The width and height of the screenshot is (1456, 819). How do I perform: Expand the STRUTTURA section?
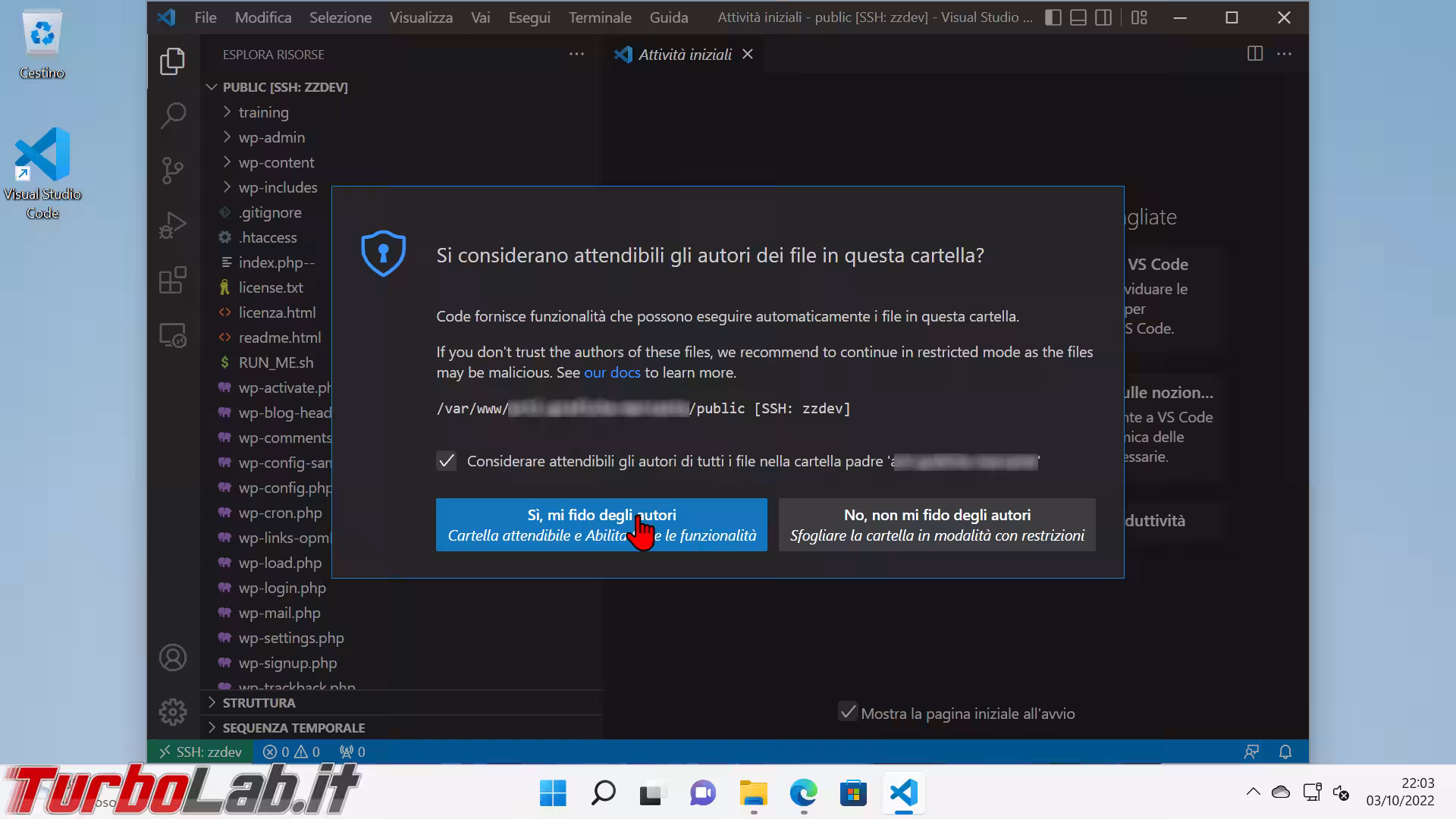click(259, 702)
